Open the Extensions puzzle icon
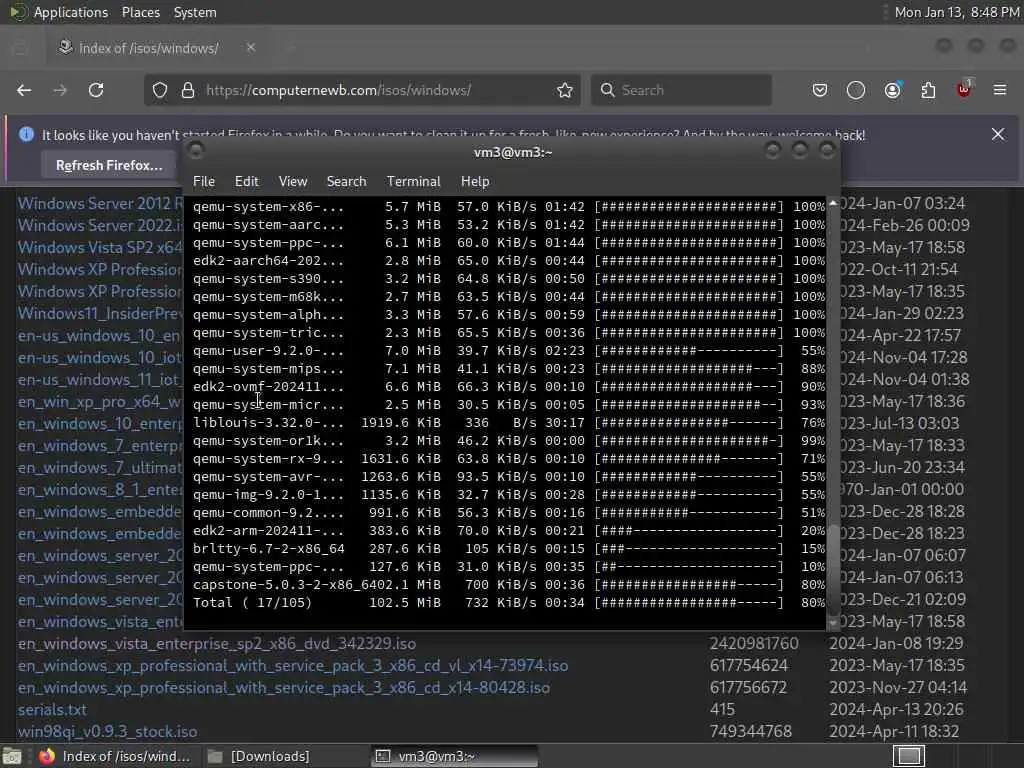 928,90
